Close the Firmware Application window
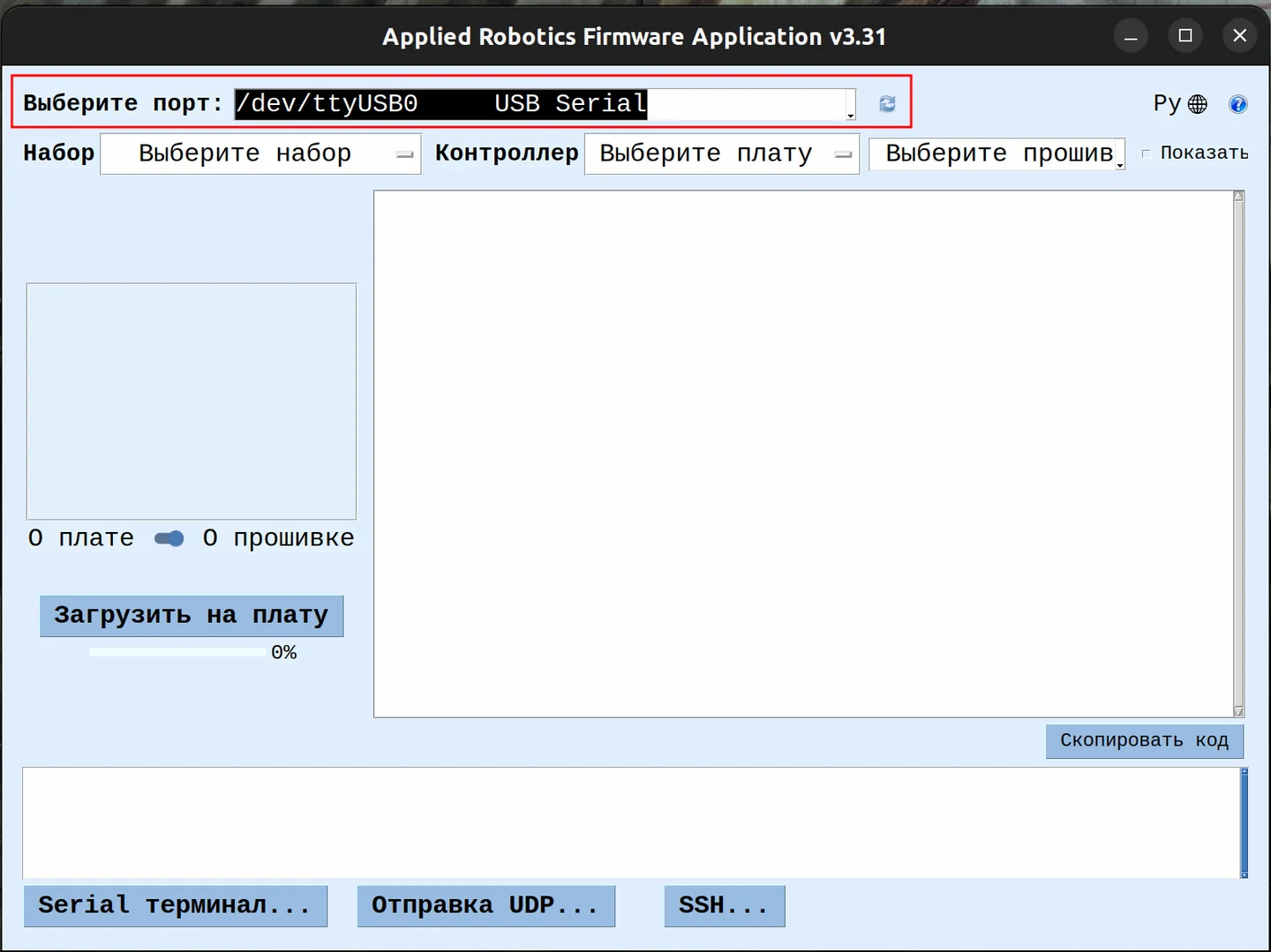 click(1240, 36)
